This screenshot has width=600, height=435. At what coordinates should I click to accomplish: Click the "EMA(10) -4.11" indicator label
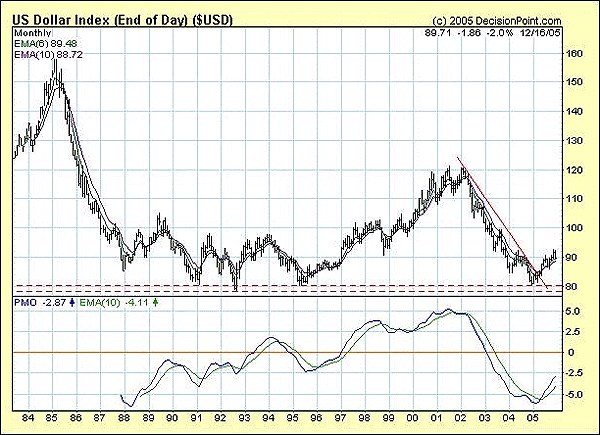pos(114,303)
